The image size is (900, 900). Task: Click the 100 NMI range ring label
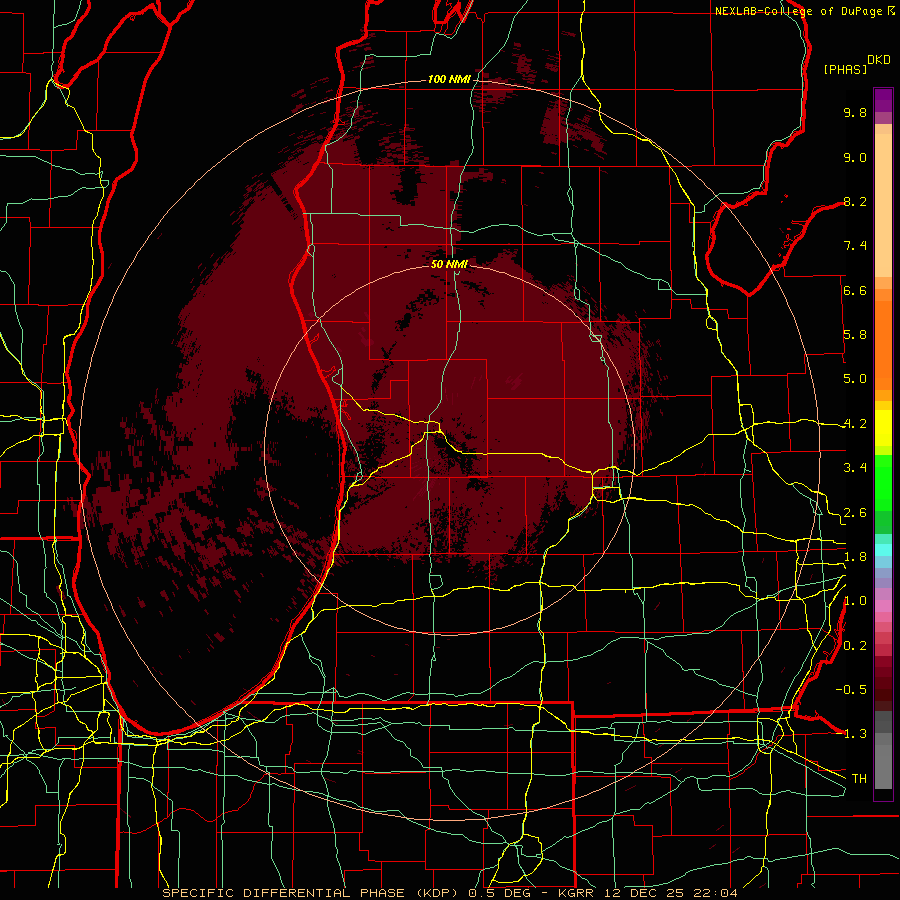coord(449,79)
